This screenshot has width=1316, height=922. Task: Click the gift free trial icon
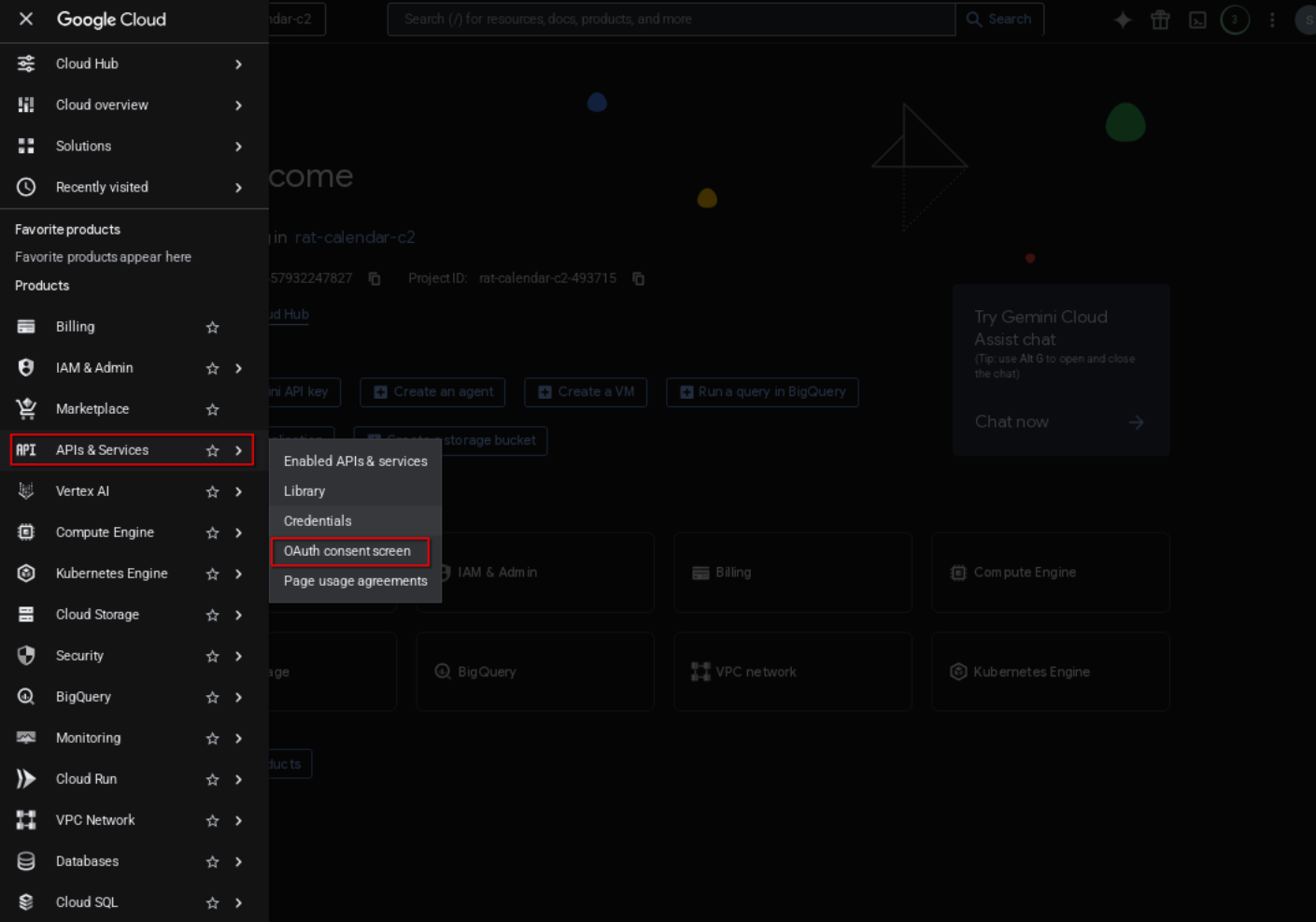[1160, 20]
